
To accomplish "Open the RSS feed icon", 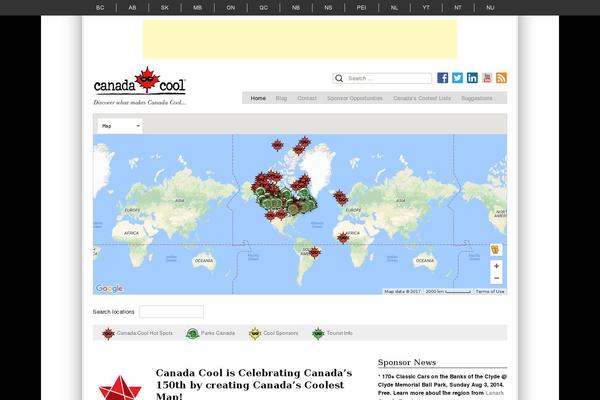I will [x=501, y=78].
